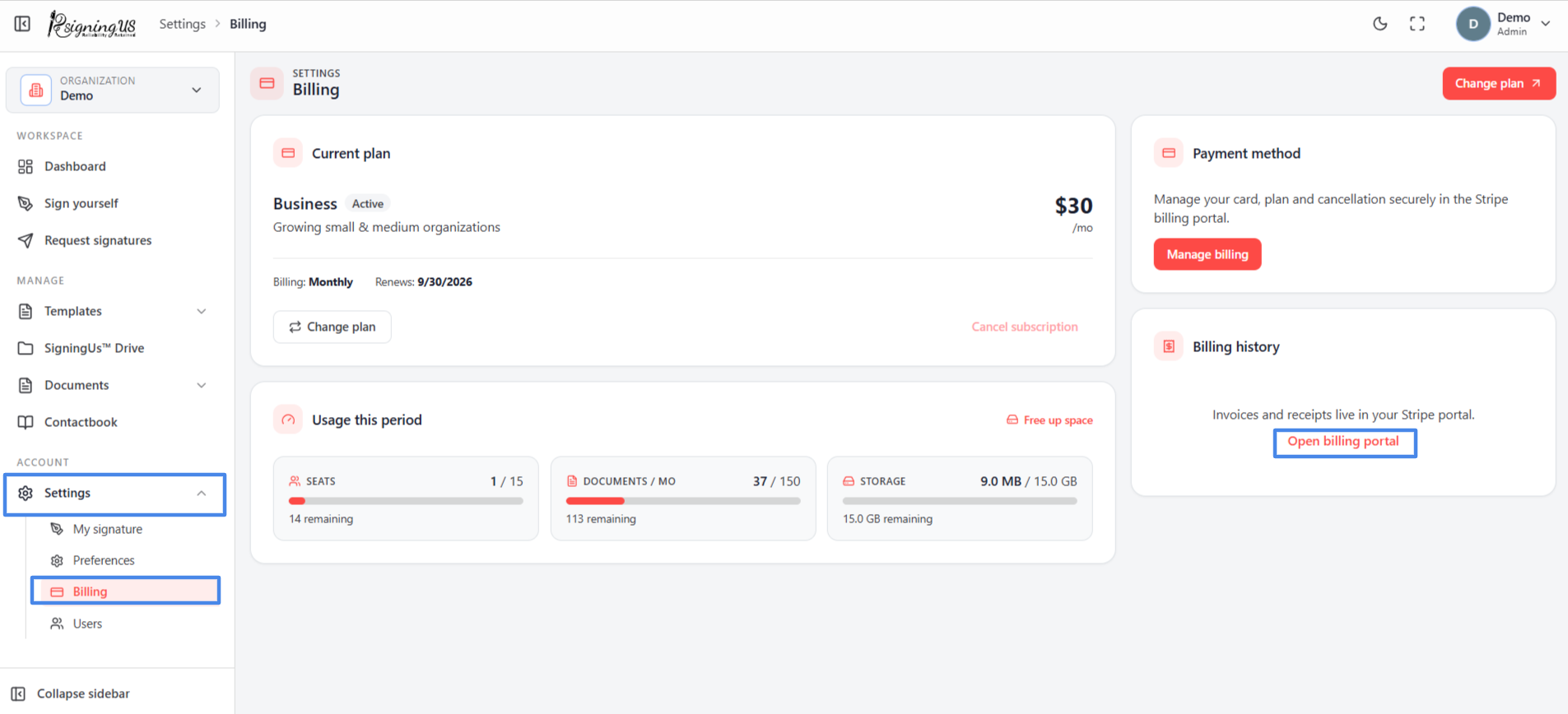Click the SigningUS logo
The image size is (1568, 714).
pos(91,25)
